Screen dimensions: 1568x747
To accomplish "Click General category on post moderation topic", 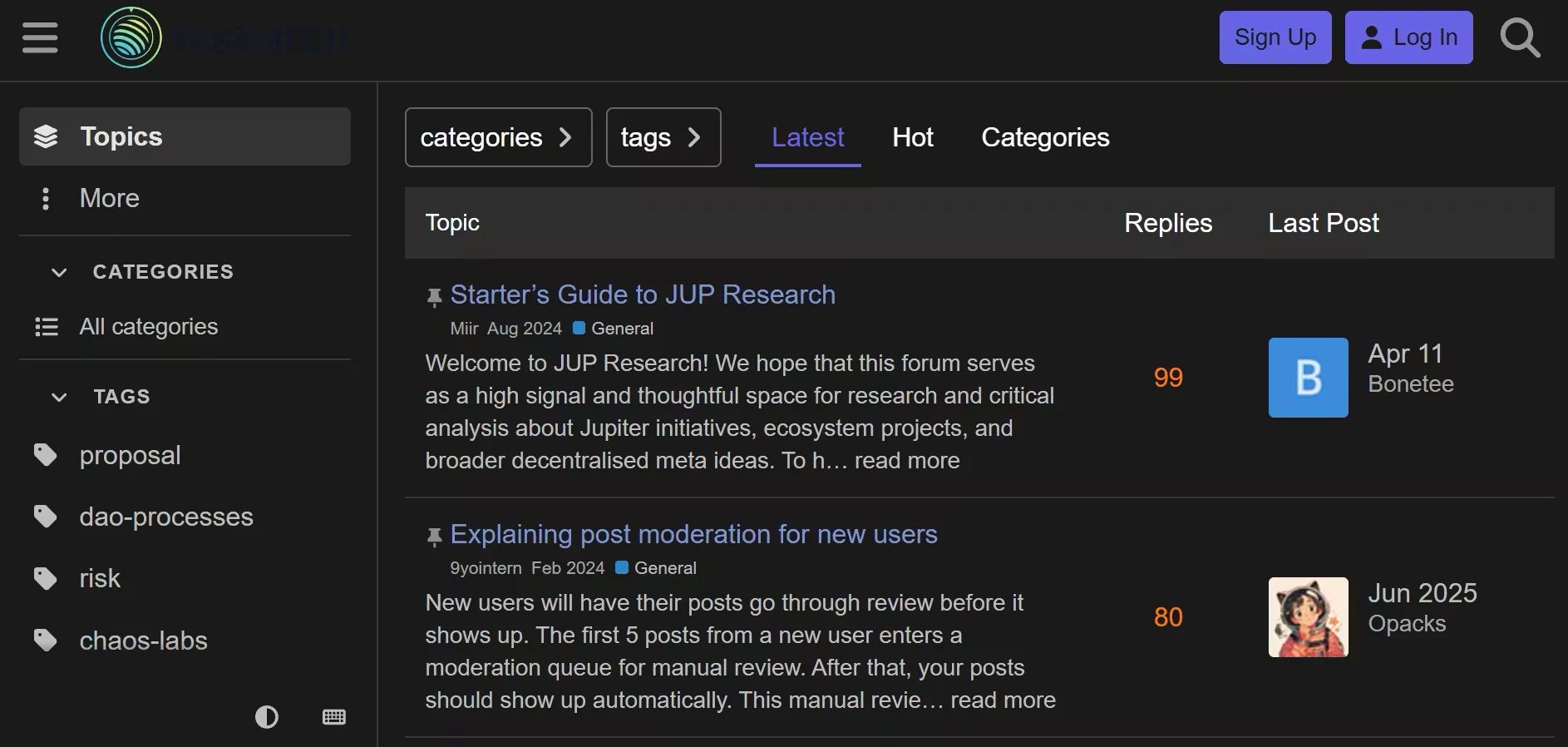I will [x=656, y=568].
